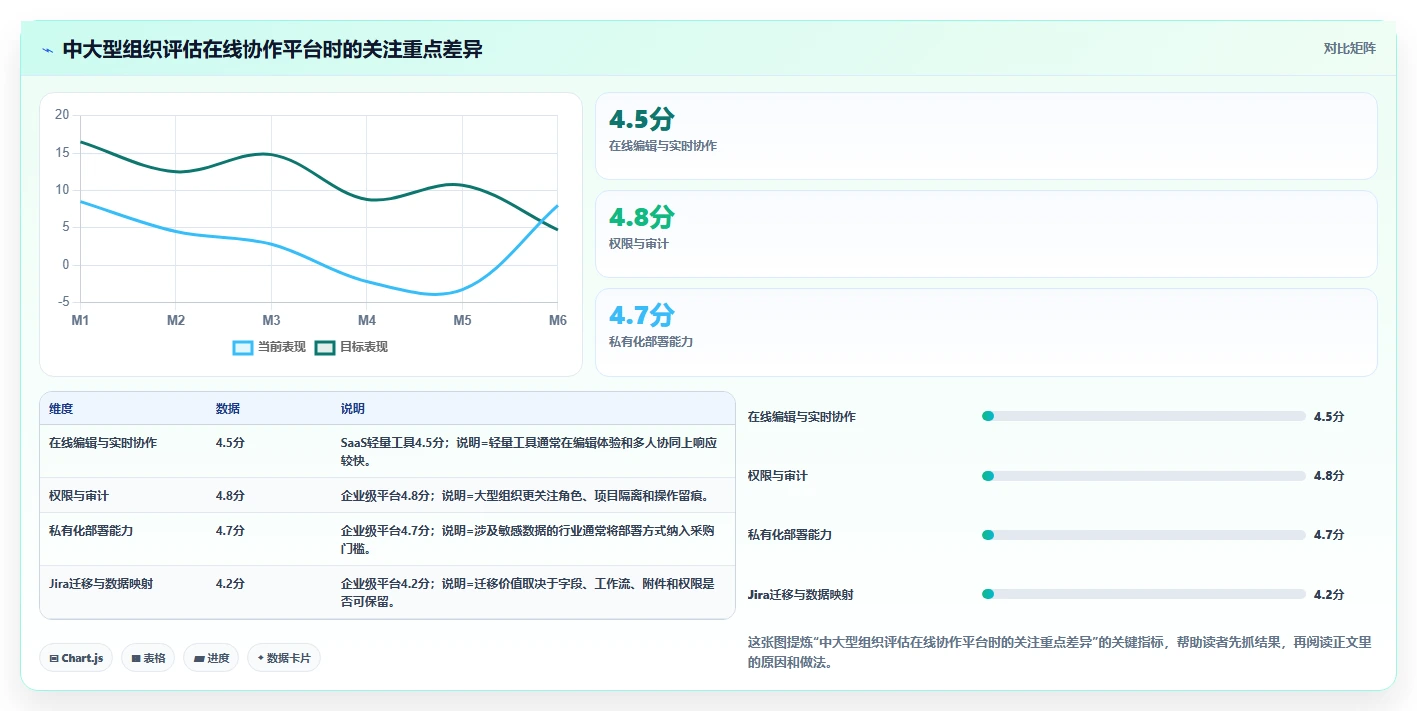
Task: Click the Jira迁移与数据映射 progress bar
Action: click(1144, 594)
